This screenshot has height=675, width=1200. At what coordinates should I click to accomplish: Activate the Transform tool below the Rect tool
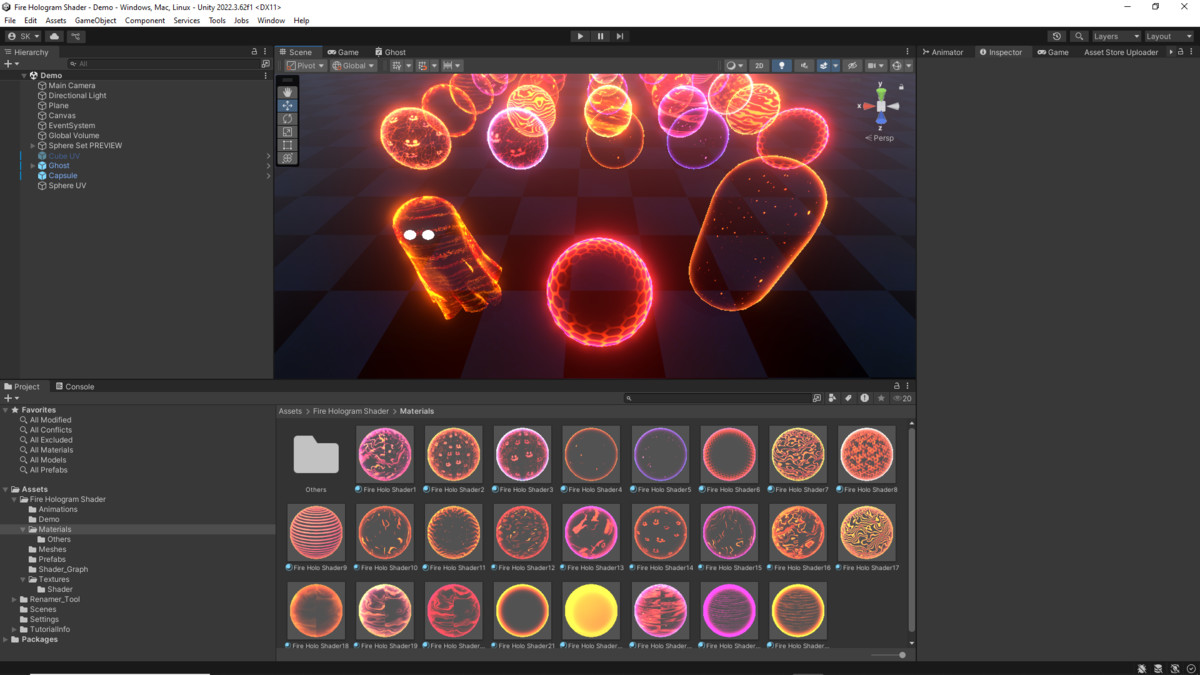point(287,158)
